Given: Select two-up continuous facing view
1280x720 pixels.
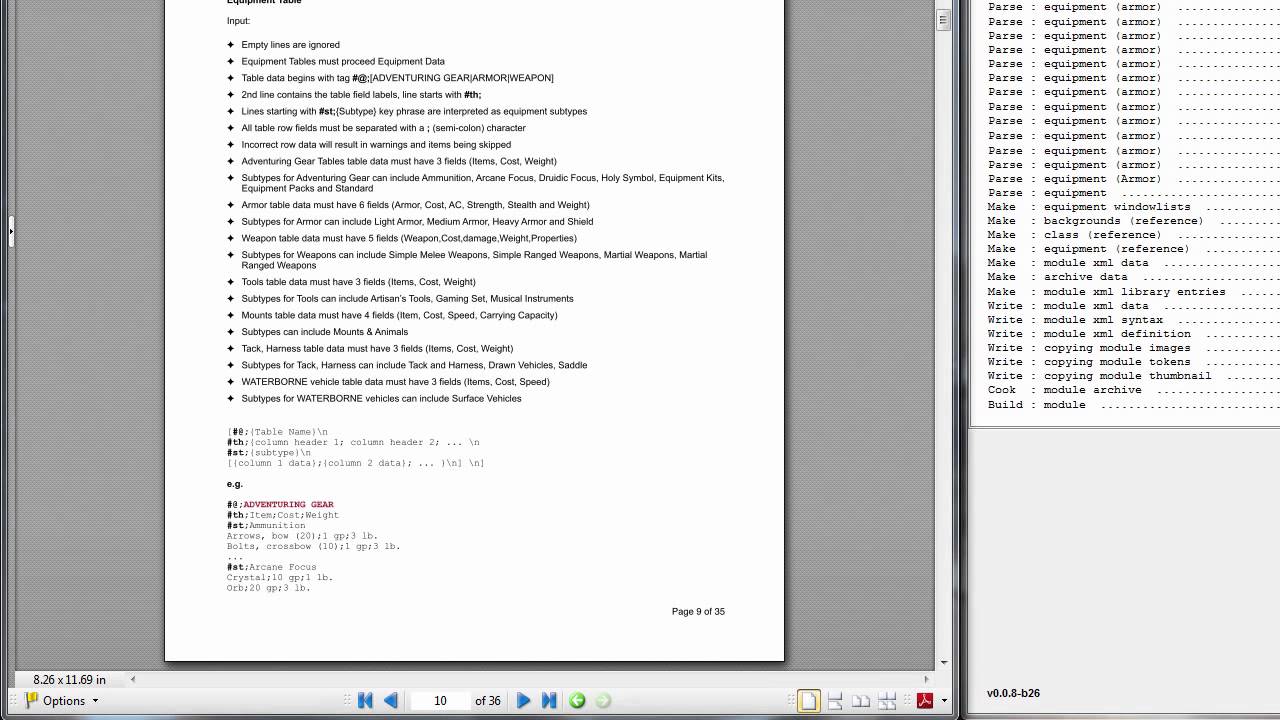Looking at the screenshot, I should (887, 701).
